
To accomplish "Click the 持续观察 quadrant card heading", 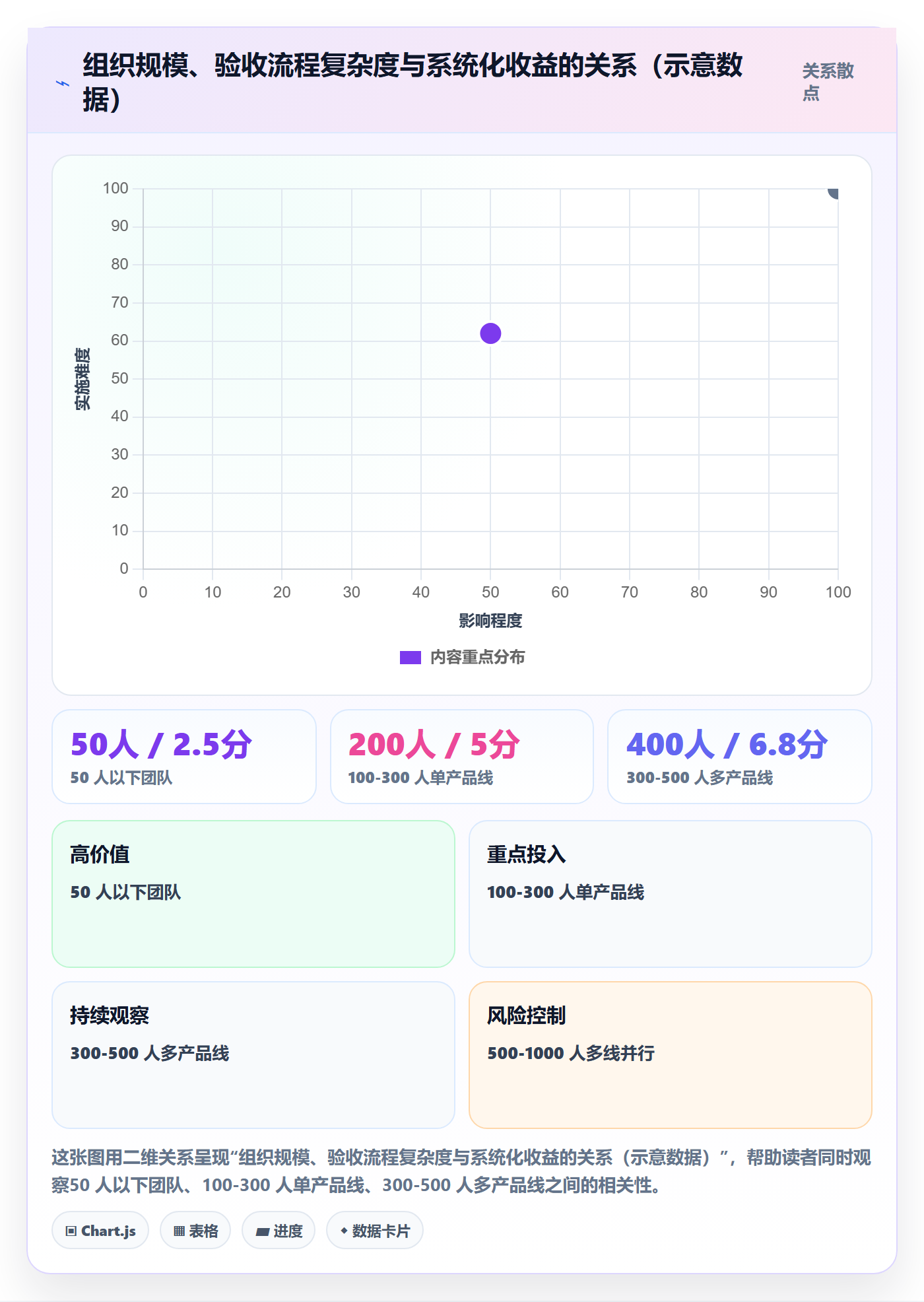I will click(110, 1015).
